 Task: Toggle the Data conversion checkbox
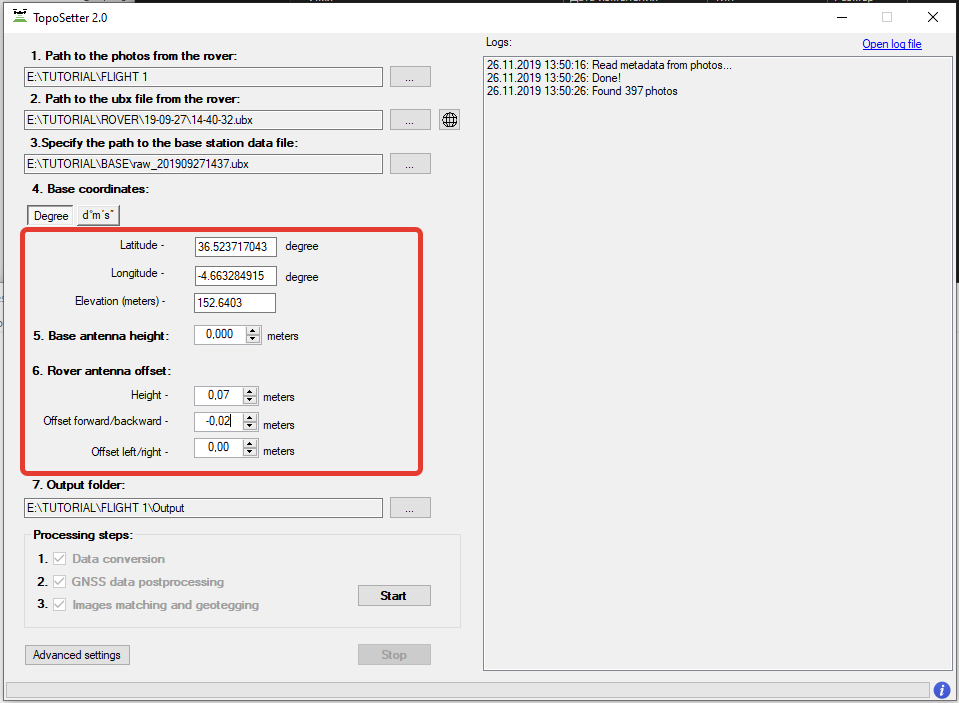(59, 559)
